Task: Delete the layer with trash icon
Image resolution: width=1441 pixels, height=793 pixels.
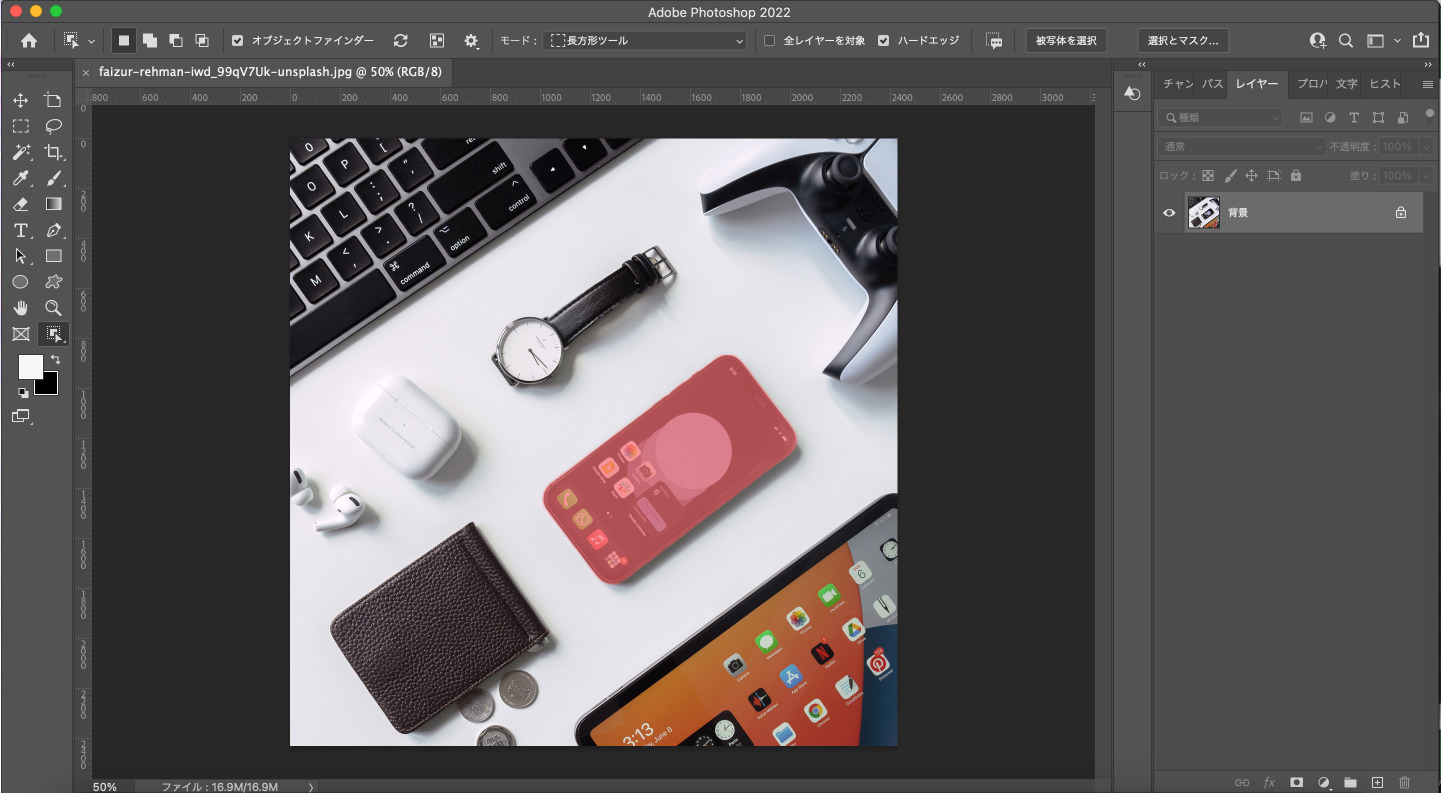Action: tap(1404, 782)
